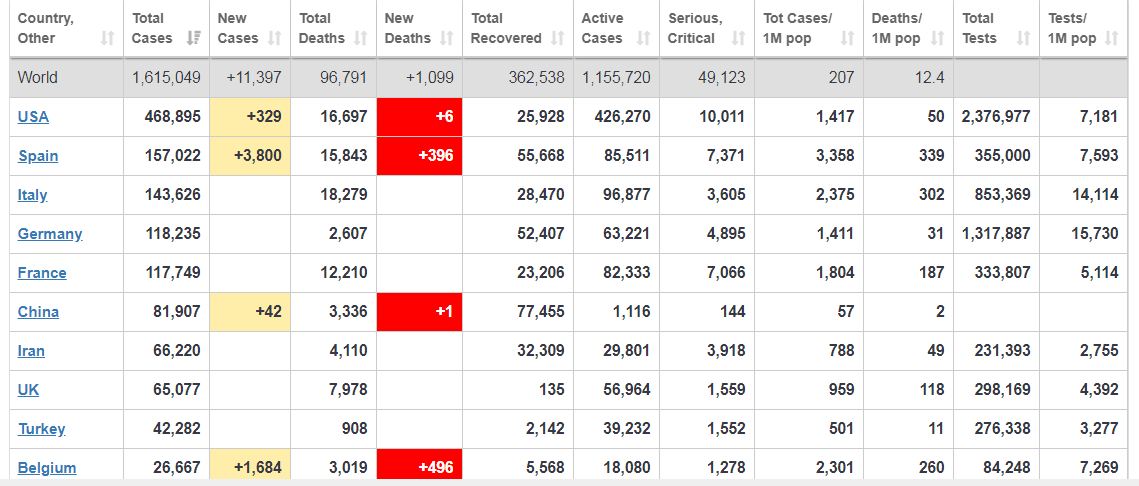Viewport: 1139px width, 486px height.
Task: Sort by Tot Cases/1M pop arrows icon
Action: [x=847, y=39]
